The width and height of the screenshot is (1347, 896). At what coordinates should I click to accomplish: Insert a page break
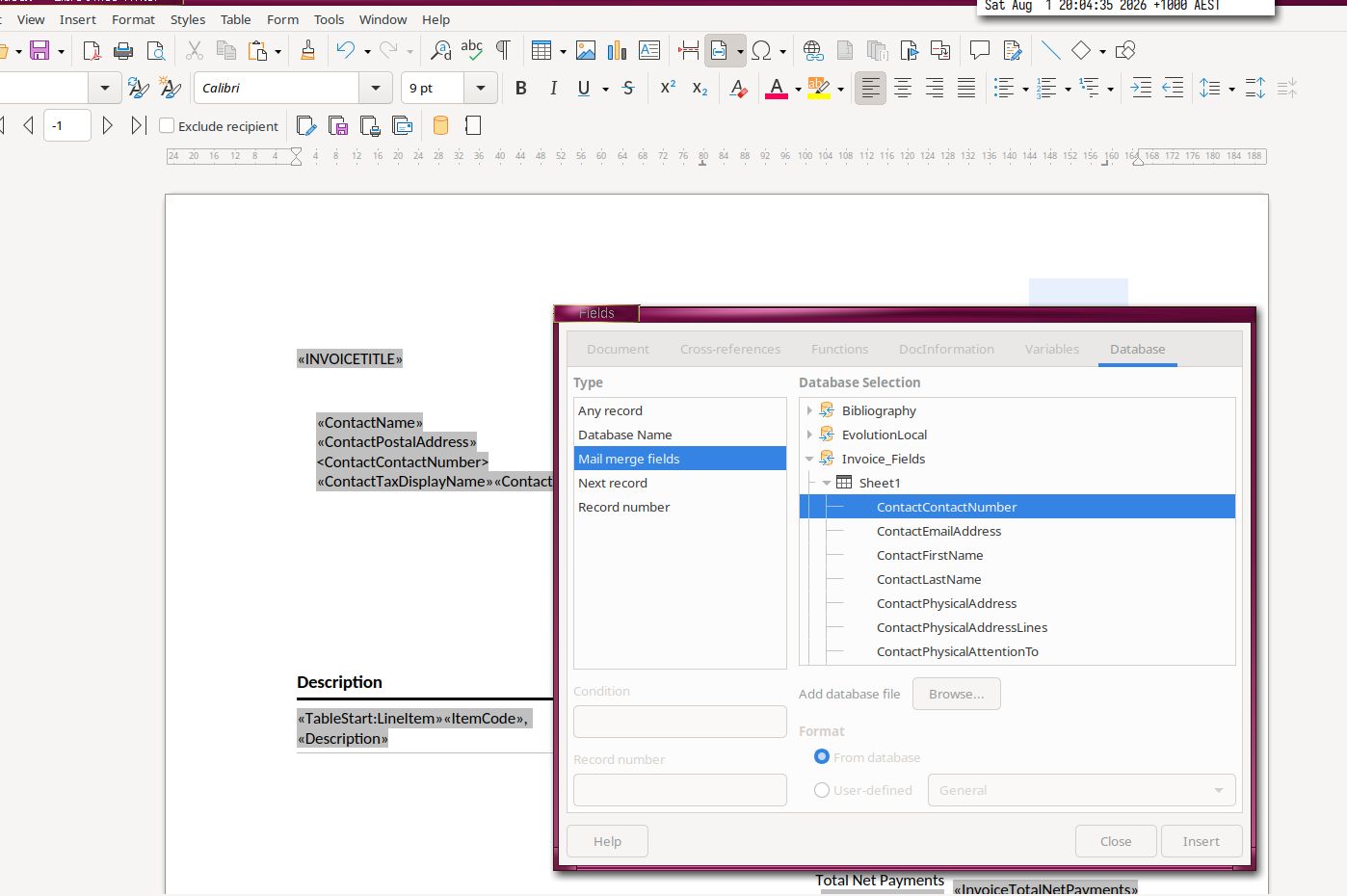(x=688, y=50)
